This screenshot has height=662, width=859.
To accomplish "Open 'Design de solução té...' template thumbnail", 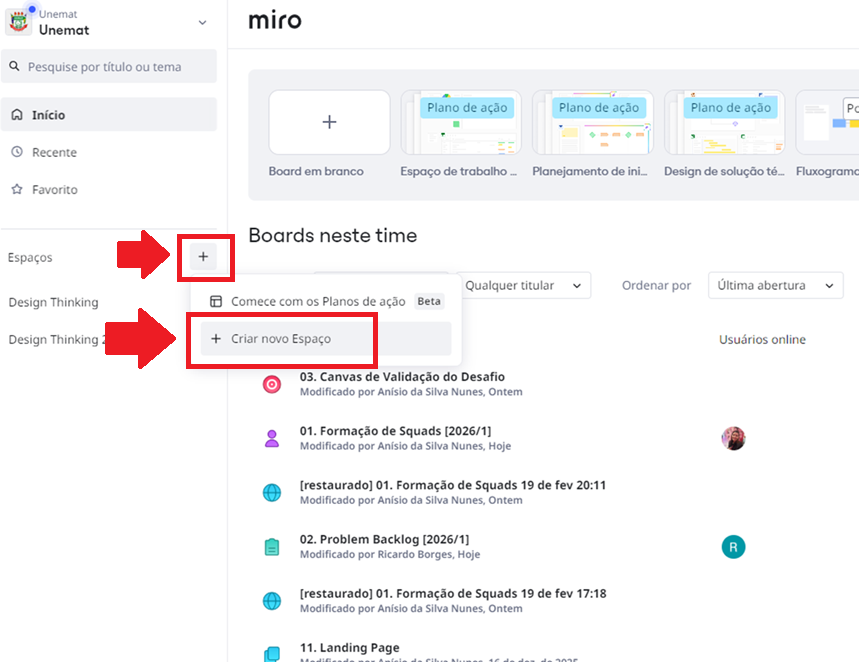I will [725, 122].
